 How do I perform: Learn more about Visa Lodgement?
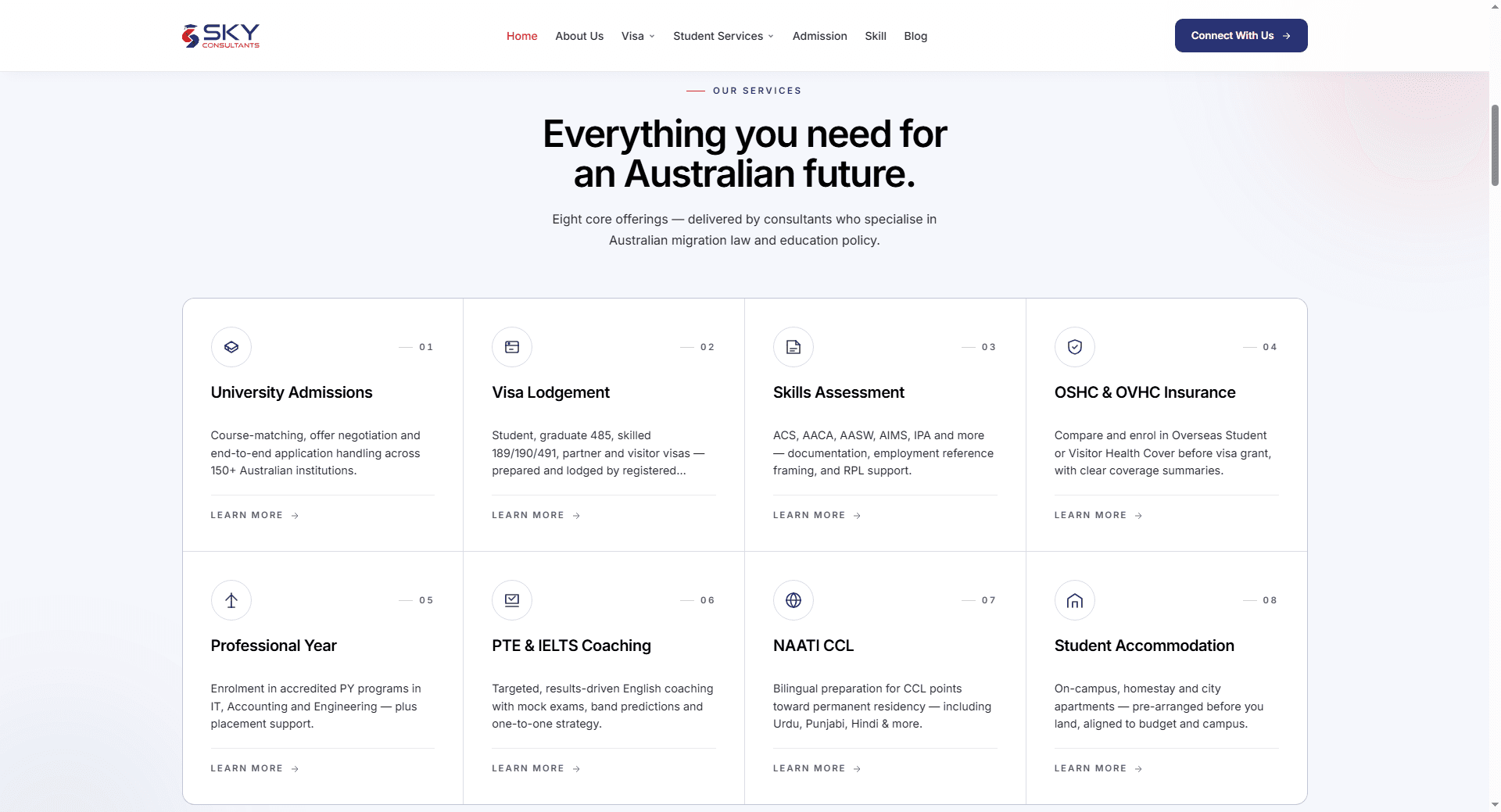point(536,516)
